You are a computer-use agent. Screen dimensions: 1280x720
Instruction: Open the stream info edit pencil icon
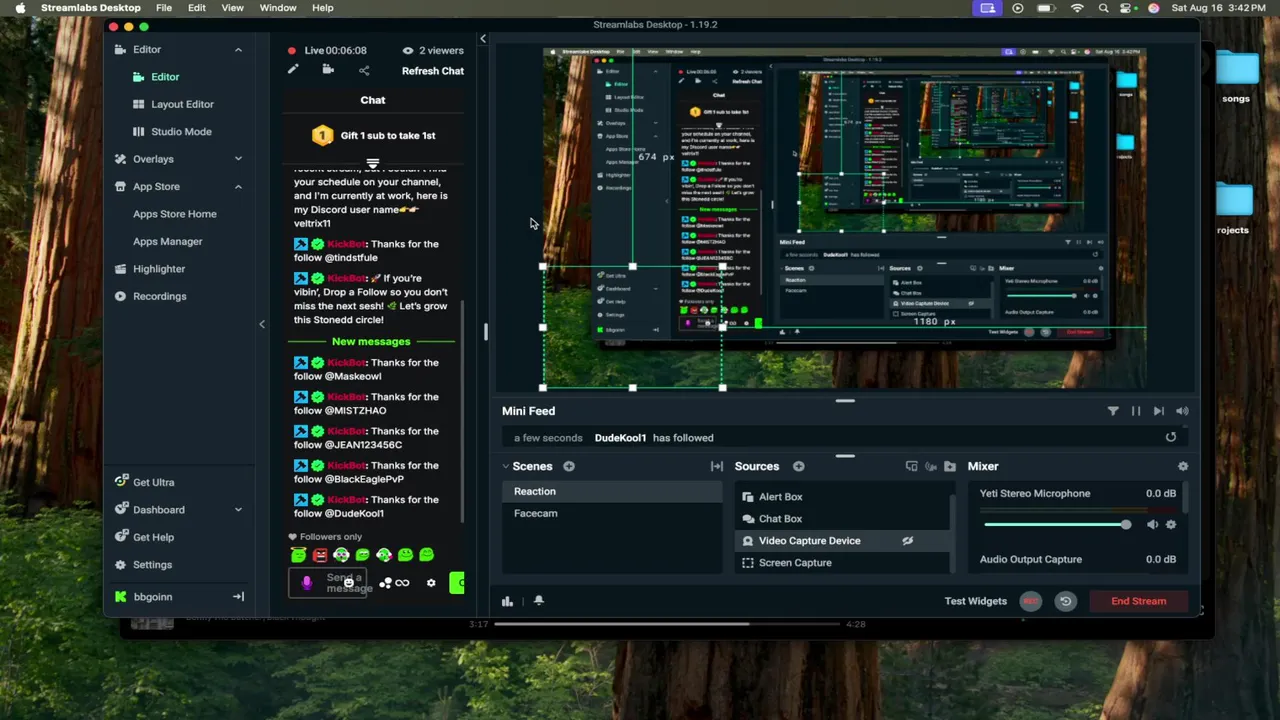pyautogui.click(x=293, y=70)
